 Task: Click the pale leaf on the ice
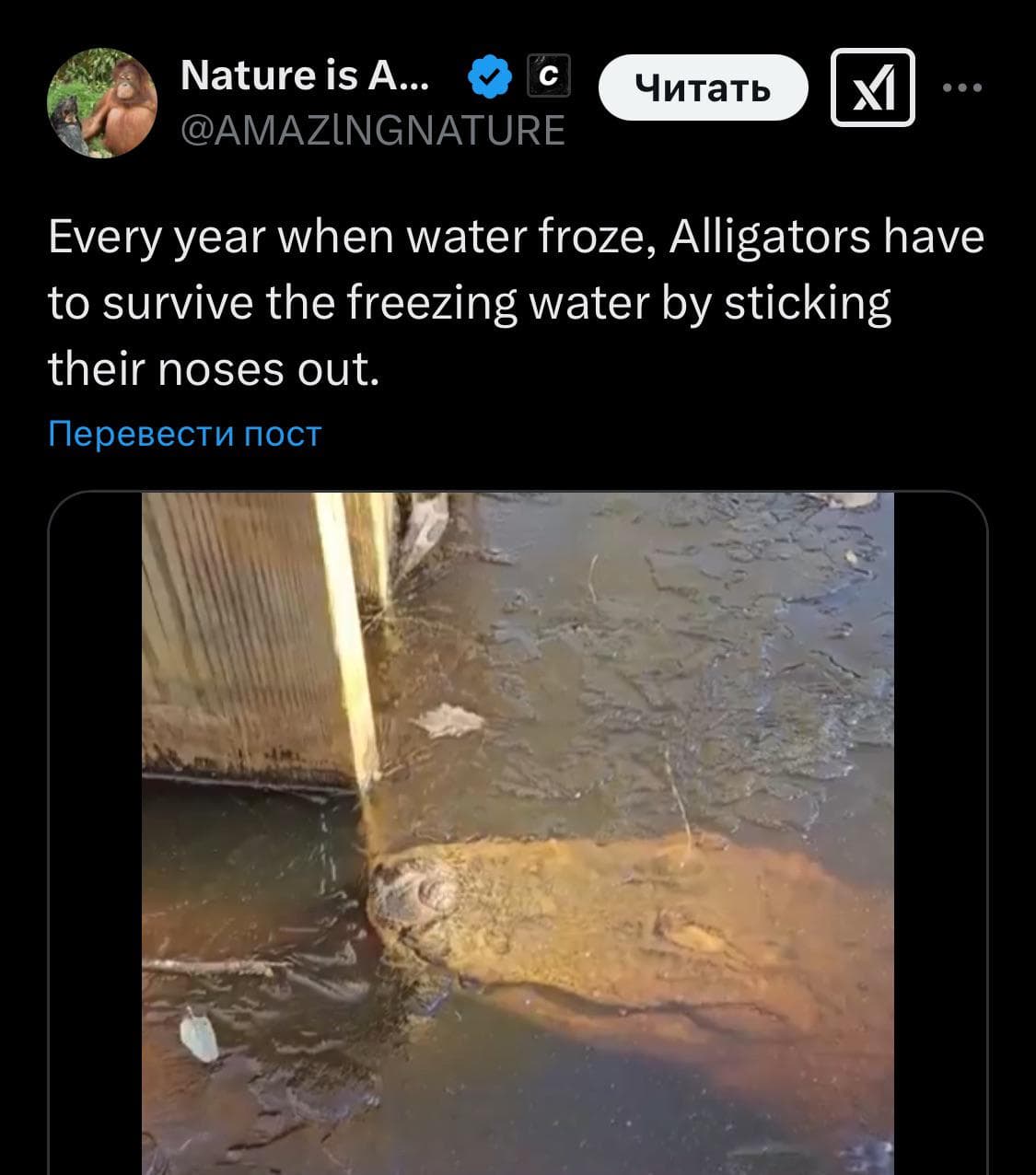coord(448,720)
